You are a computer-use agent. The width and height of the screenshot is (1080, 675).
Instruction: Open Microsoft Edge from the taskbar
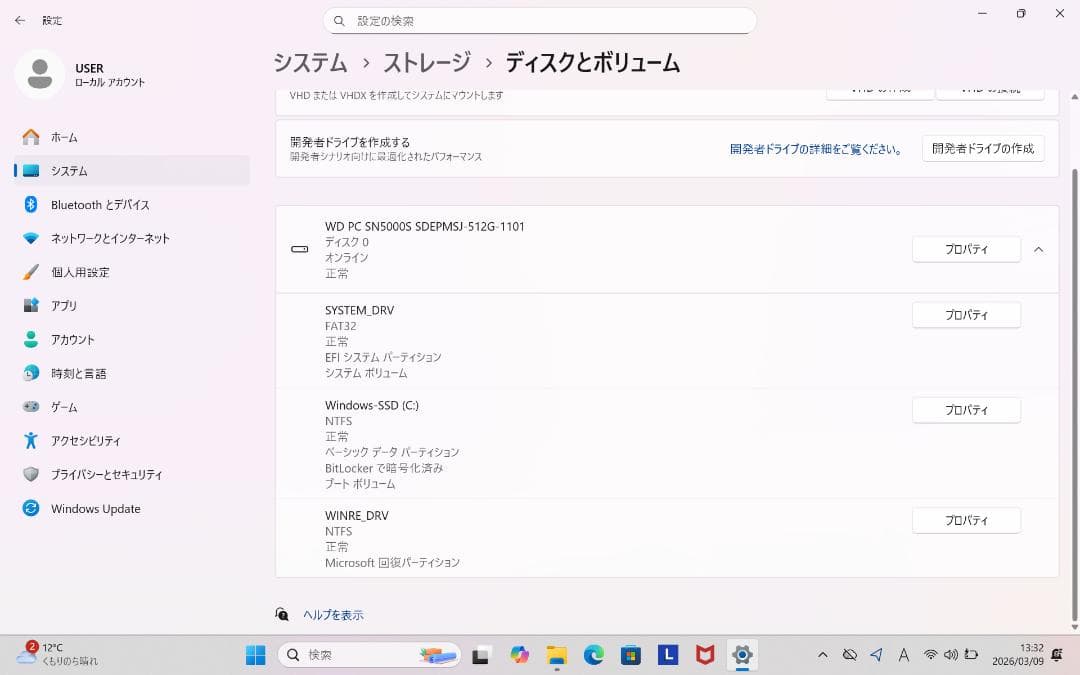tap(594, 655)
